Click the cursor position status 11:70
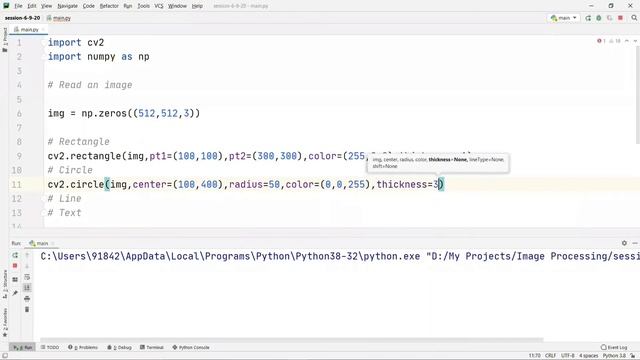 point(534,356)
